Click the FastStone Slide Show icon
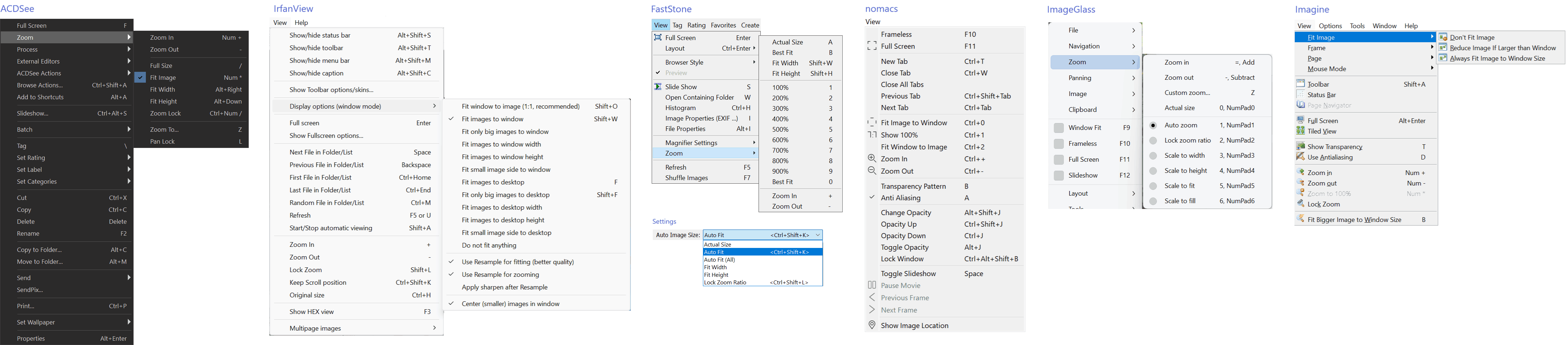Image resolution: width=1568 pixels, height=345 pixels. (x=657, y=87)
